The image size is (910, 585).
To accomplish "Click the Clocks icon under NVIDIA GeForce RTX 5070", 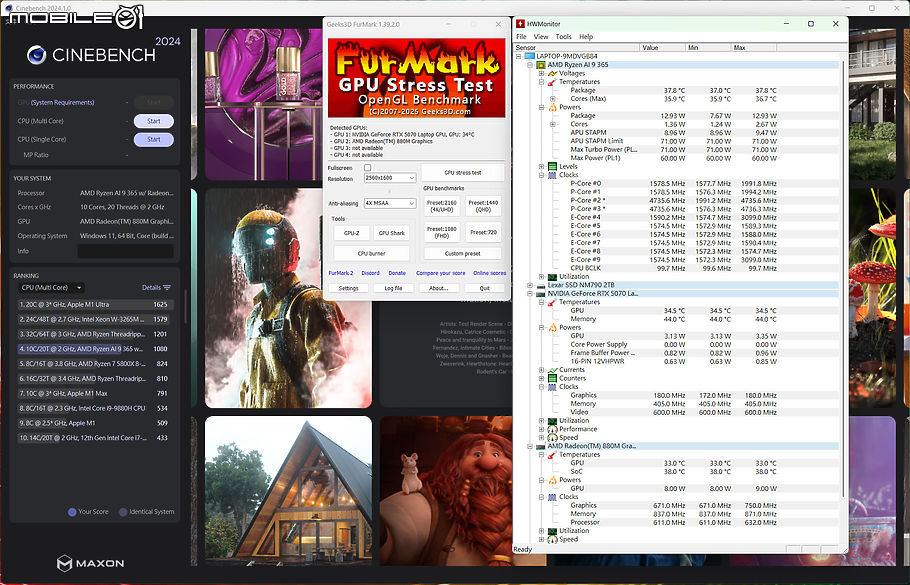I will (552, 387).
